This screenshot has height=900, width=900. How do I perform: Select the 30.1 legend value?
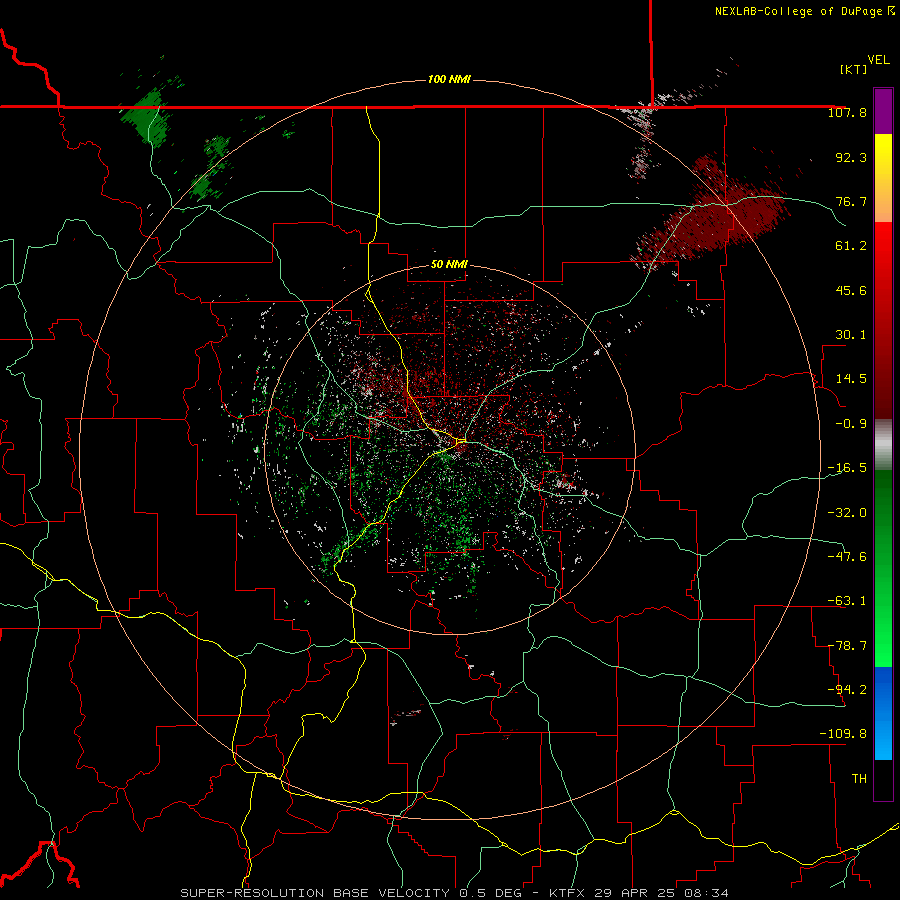851,335
